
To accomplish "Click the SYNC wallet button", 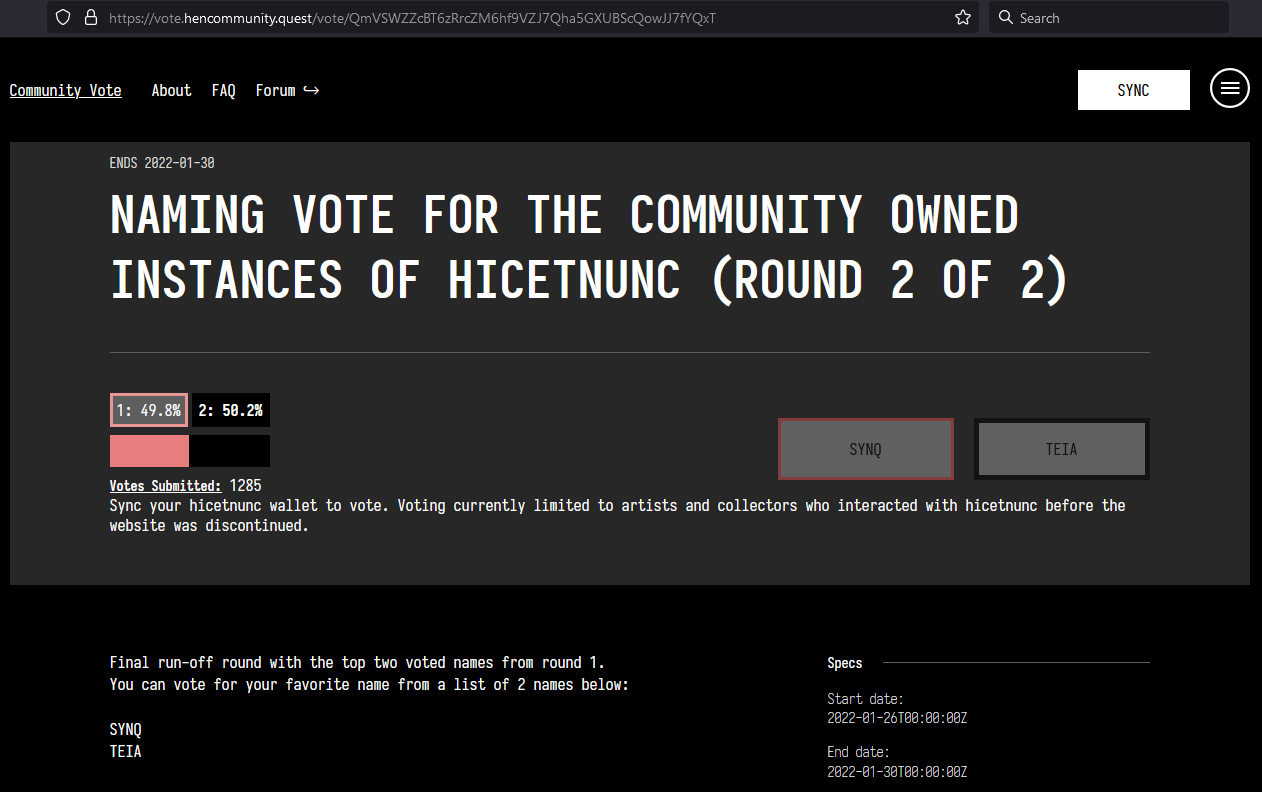I will (1134, 90).
